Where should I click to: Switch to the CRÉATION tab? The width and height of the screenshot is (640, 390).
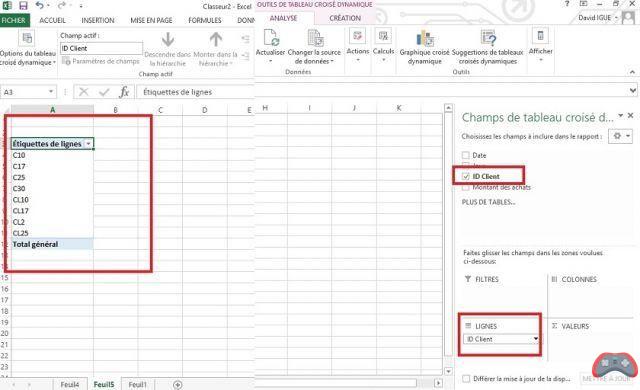(x=345, y=18)
